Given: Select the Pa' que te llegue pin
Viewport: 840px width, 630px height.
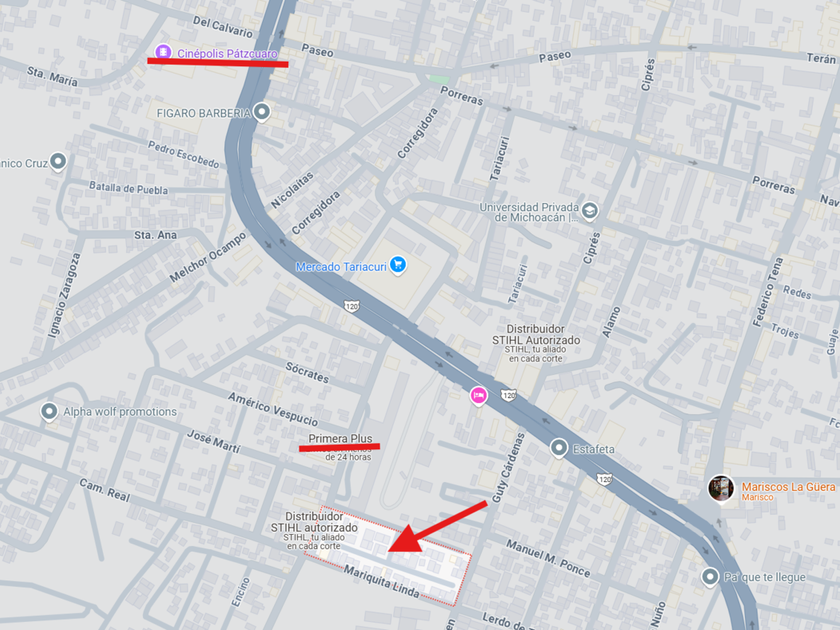Looking at the screenshot, I should pyautogui.click(x=710, y=577).
